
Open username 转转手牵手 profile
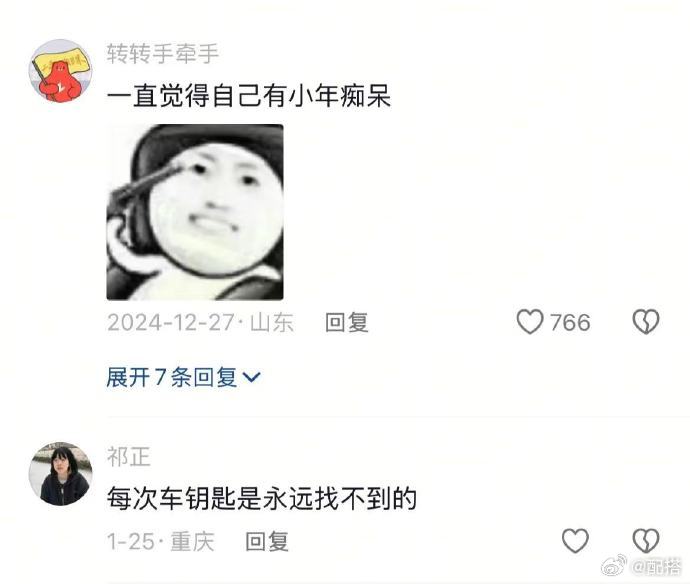coord(162,54)
